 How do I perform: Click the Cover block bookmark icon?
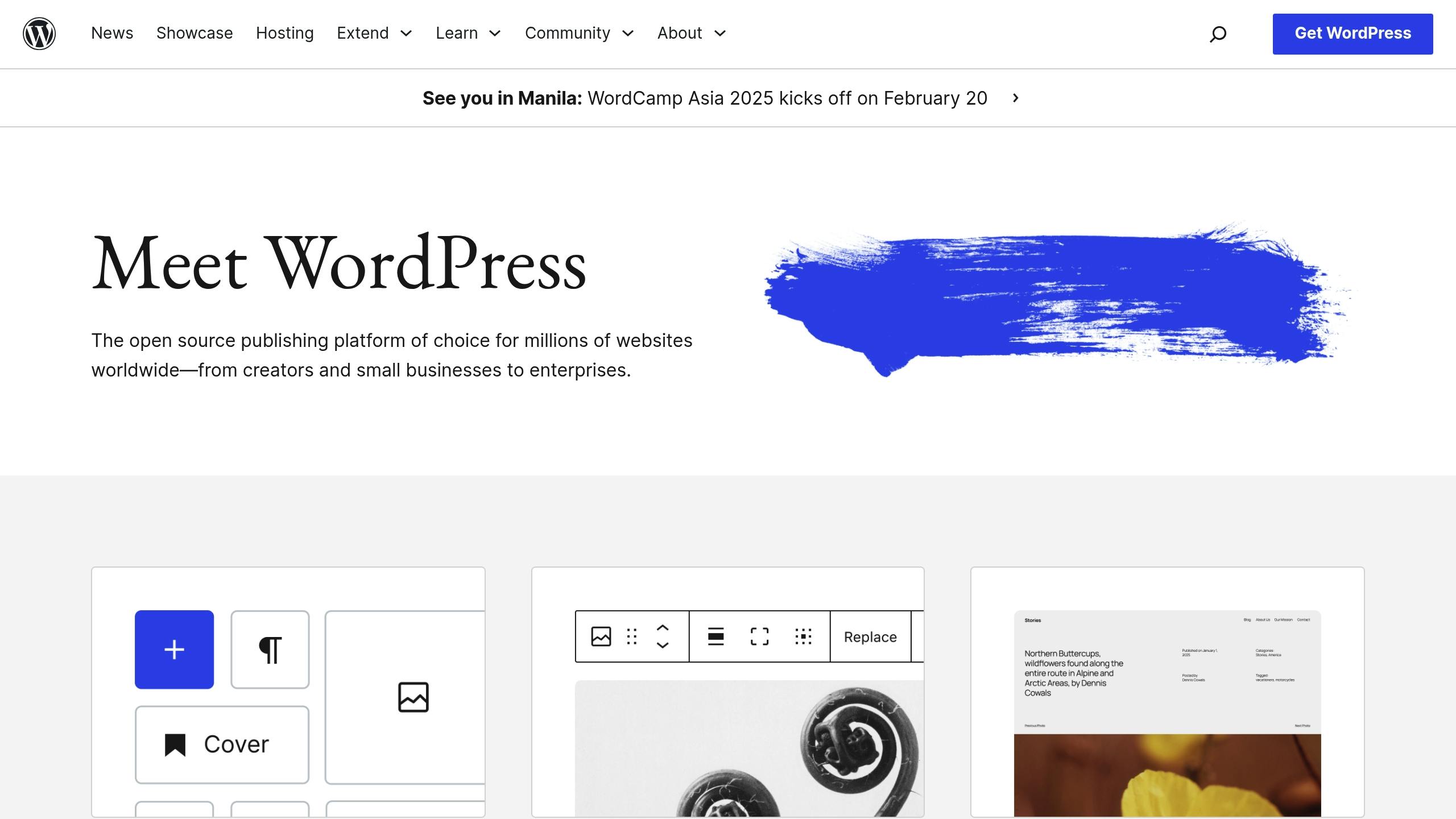click(175, 744)
